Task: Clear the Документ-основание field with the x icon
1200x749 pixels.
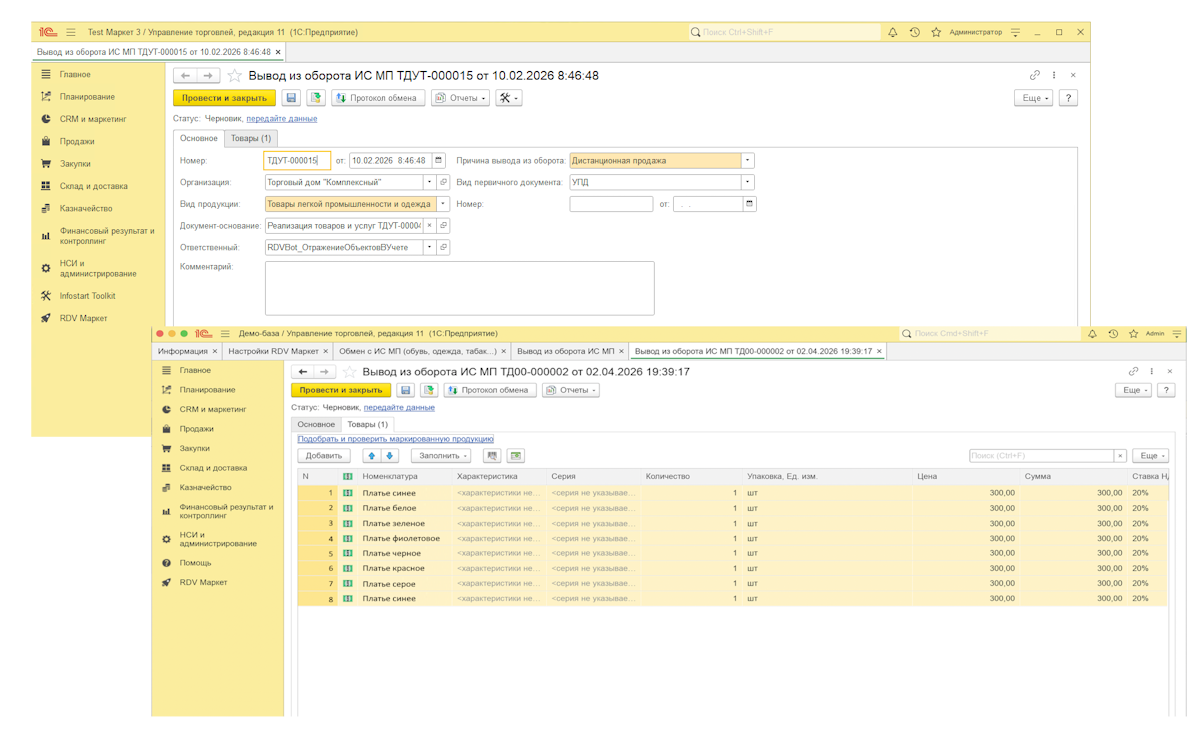Action: pyautogui.click(x=430, y=226)
